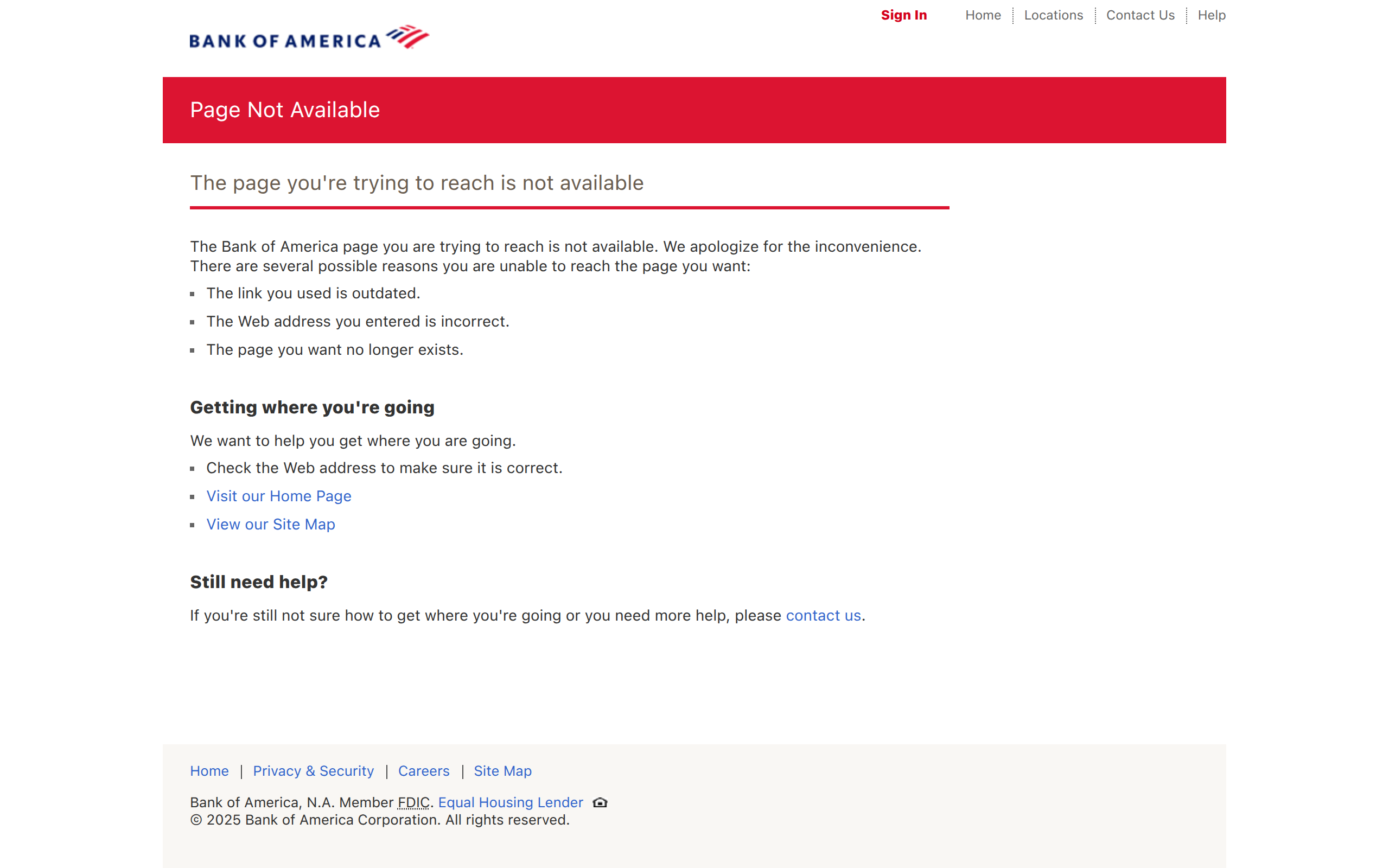The height and width of the screenshot is (868, 1389).
Task: Open Site Map from the footer
Action: [x=502, y=771]
